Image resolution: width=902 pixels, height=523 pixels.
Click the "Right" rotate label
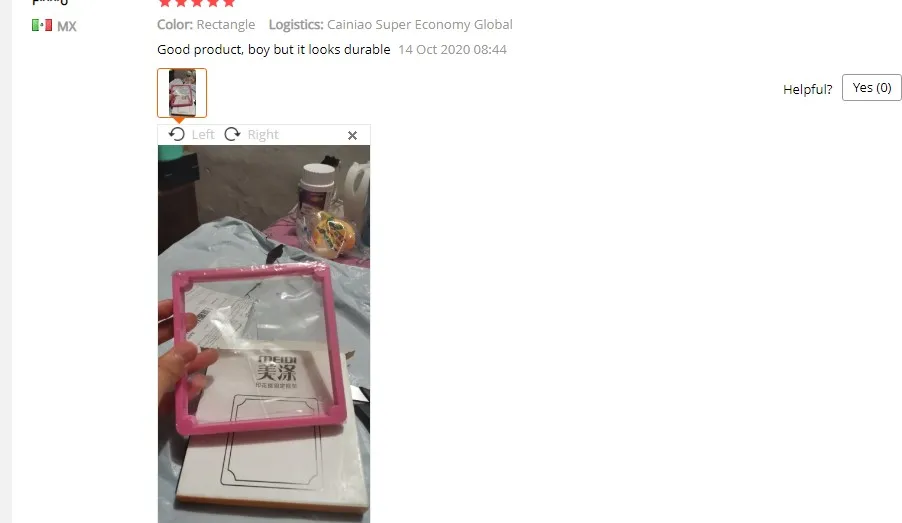(x=263, y=135)
